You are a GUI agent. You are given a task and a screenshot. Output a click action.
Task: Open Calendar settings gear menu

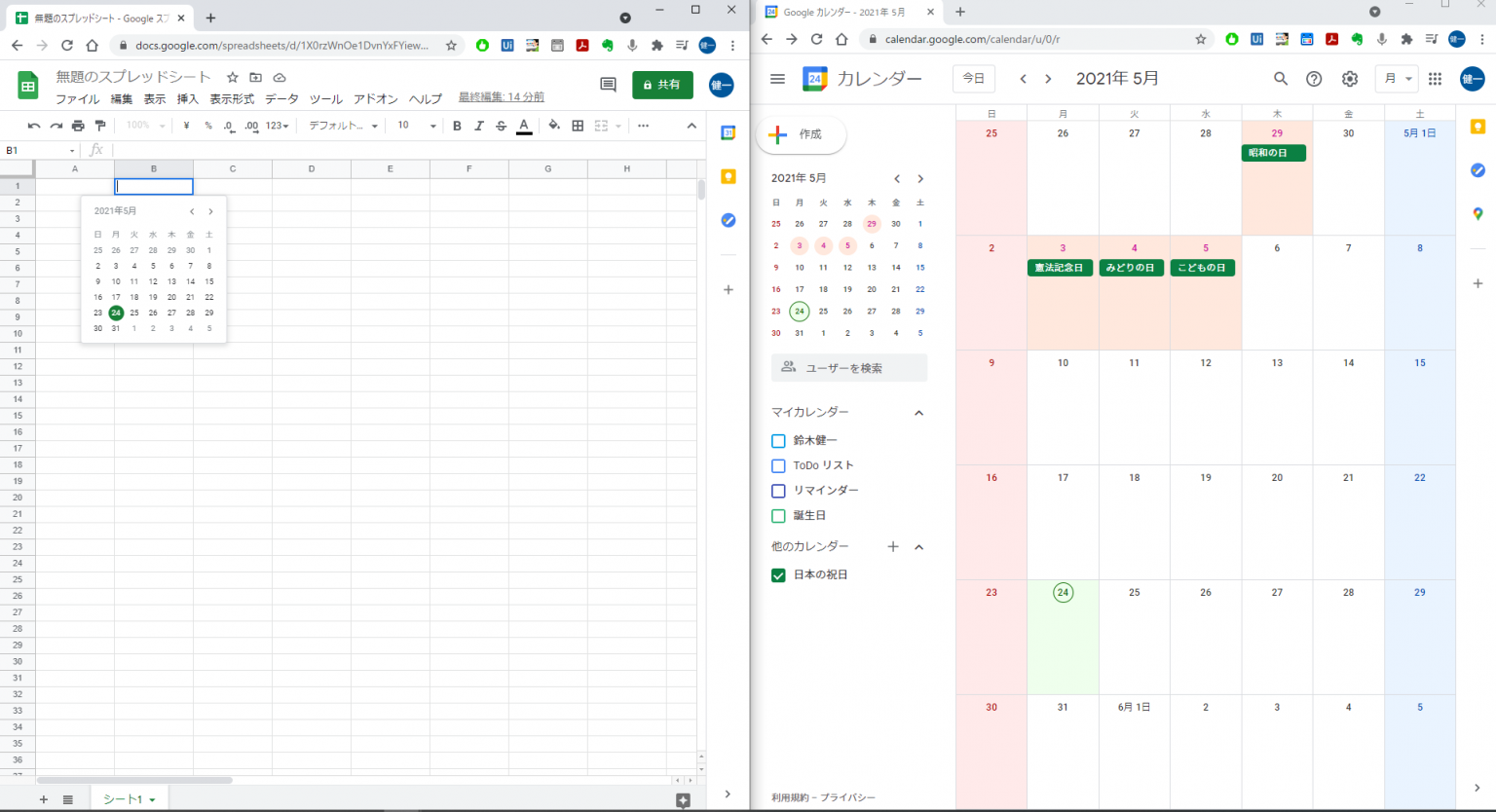pyautogui.click(x=1349, y=79)
